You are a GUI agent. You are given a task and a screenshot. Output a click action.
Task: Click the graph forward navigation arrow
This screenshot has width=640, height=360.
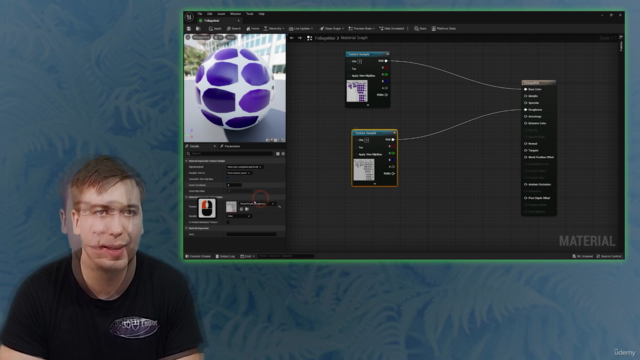click(x=300, y=38)
